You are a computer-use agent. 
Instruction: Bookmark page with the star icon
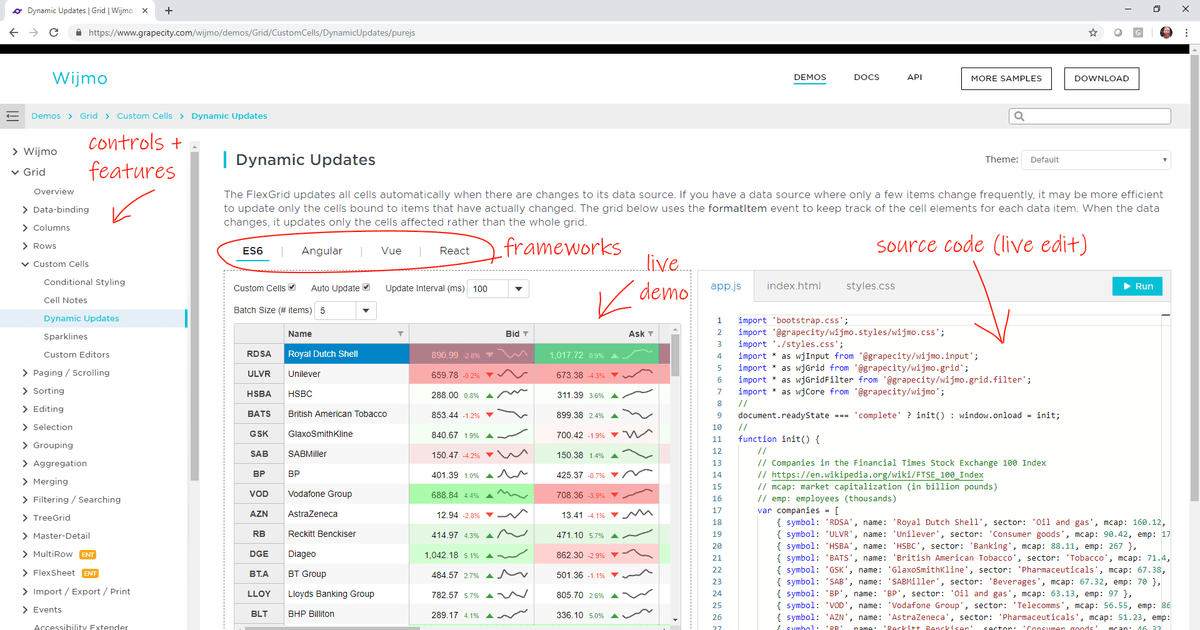[x=1093, y=32]
